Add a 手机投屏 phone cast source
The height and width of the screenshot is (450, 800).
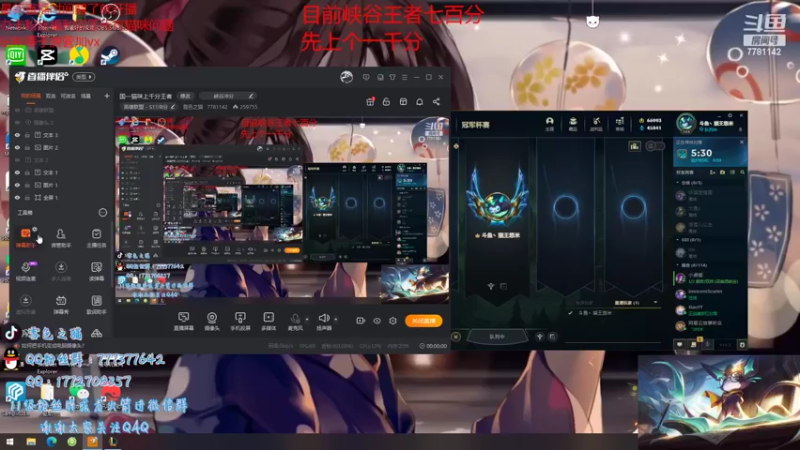pyautogui.click(x=240, y=321)
